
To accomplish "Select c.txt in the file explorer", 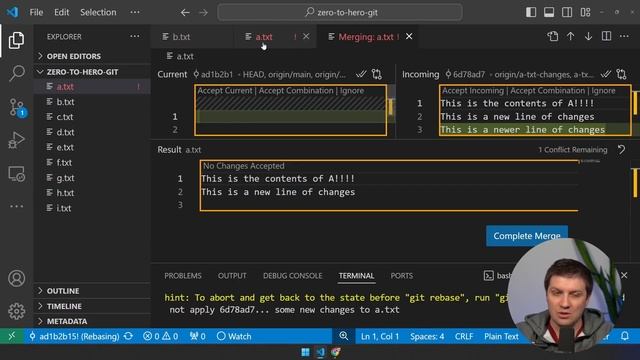I will [x=92, y=117].
